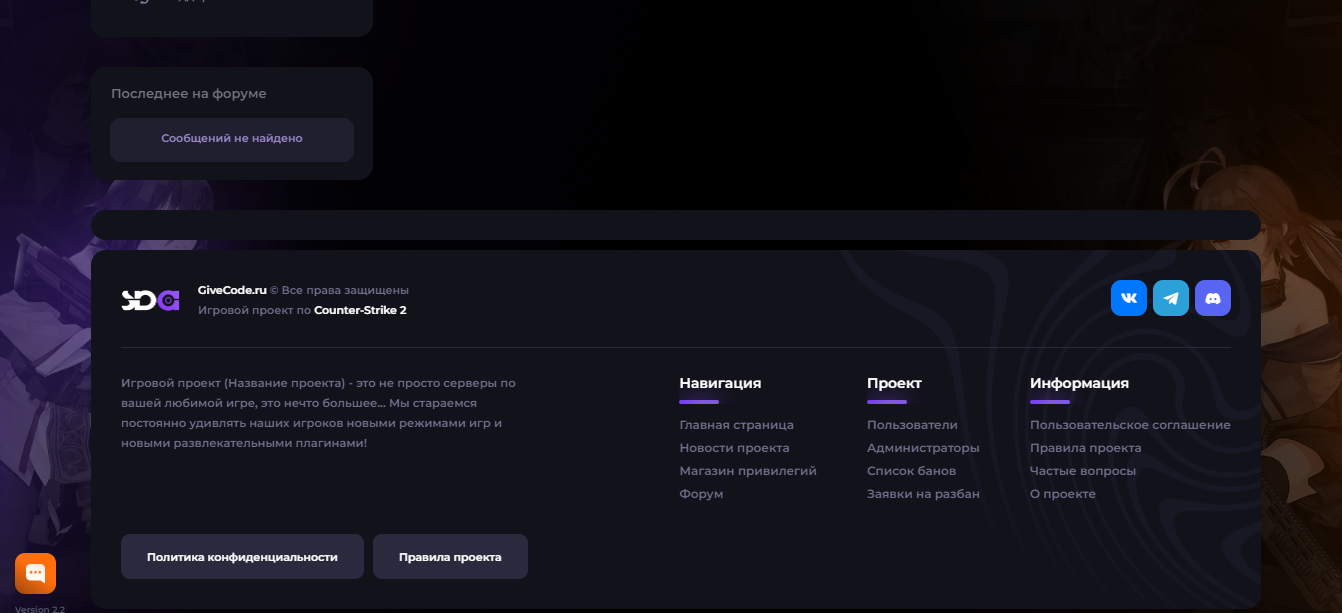This screenshot has width=1342, height=613.
Task: Open the orange chat widget icon
Action: click(35, 573)
